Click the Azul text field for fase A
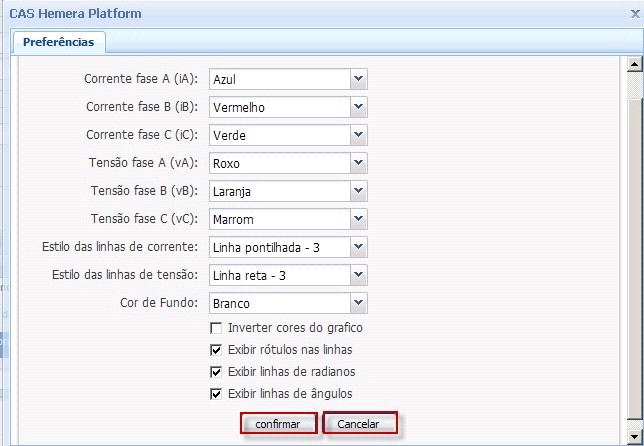The height and width of the screenshot is (446, 644). 279,79
